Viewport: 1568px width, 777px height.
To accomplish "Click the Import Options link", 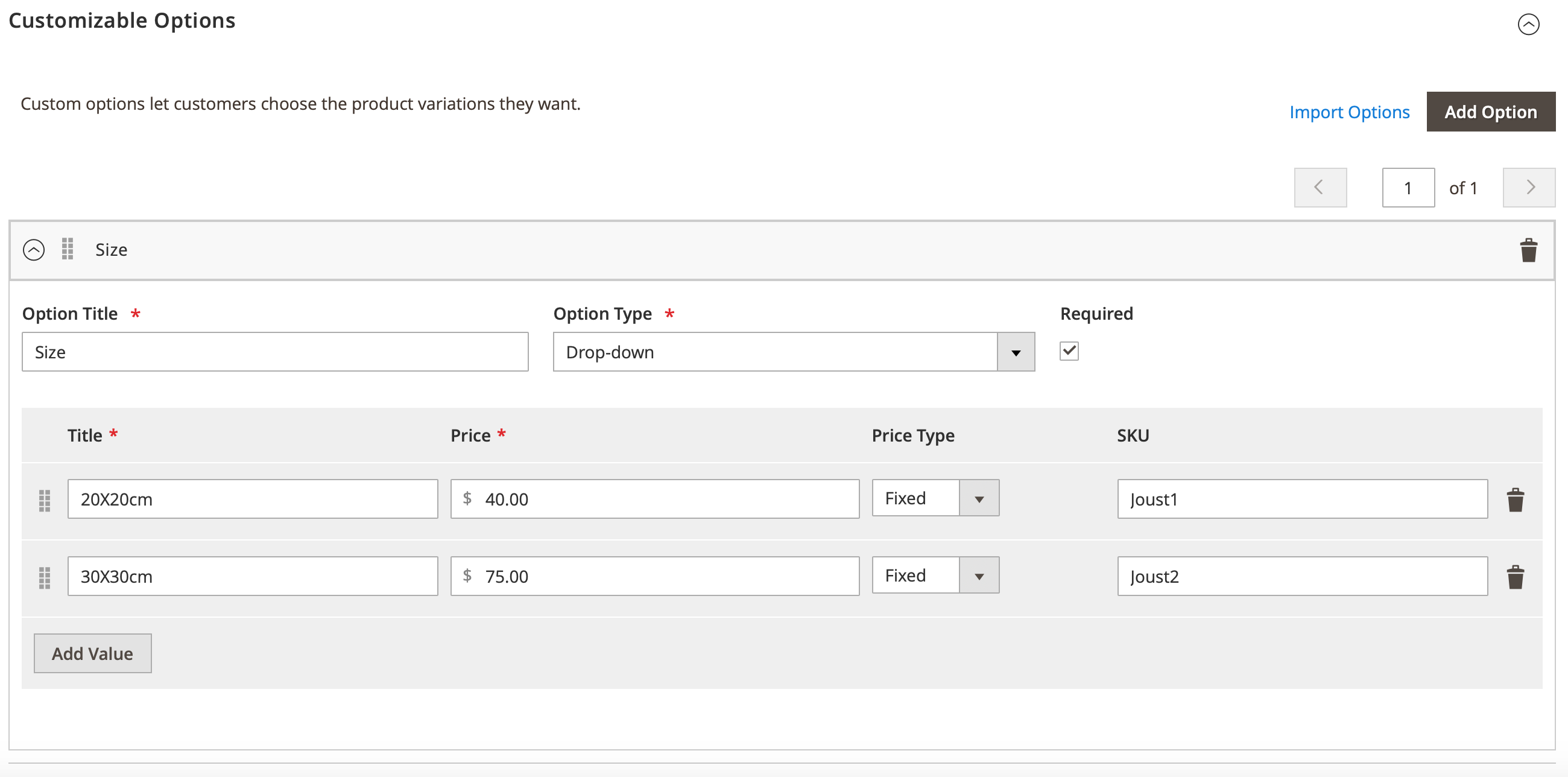I will [1349, 112].
